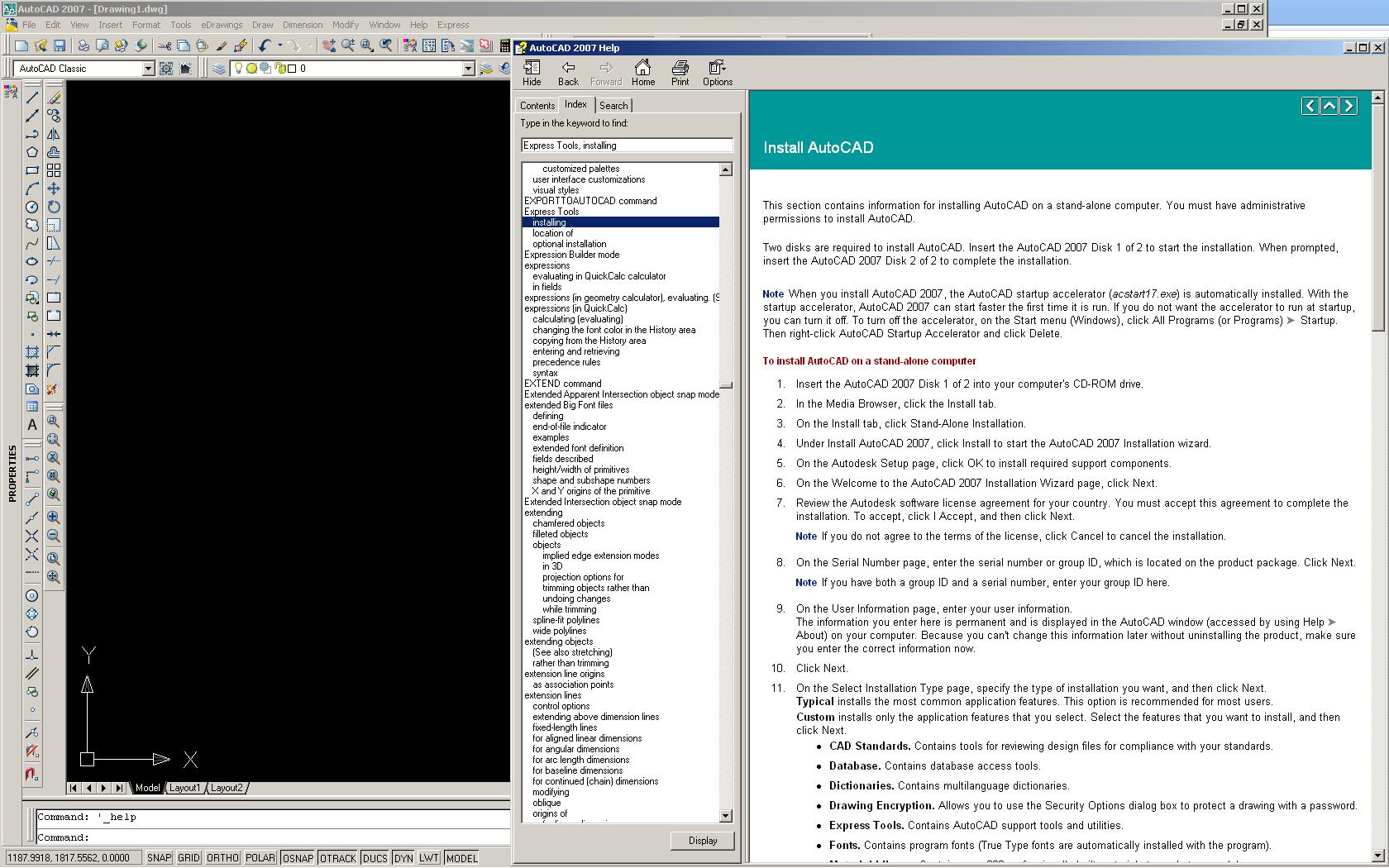The height and width of the screenshot is (868, 1389).
Task: Click the Pan Realtime hand icon
Action: point(329,46)
